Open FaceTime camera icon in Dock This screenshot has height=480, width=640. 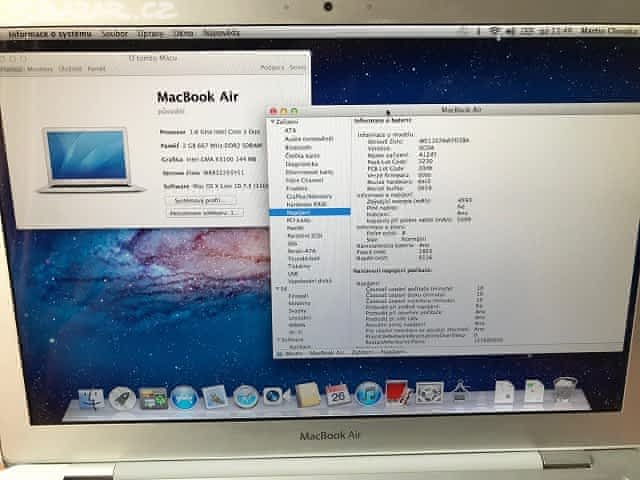point(276,396)
